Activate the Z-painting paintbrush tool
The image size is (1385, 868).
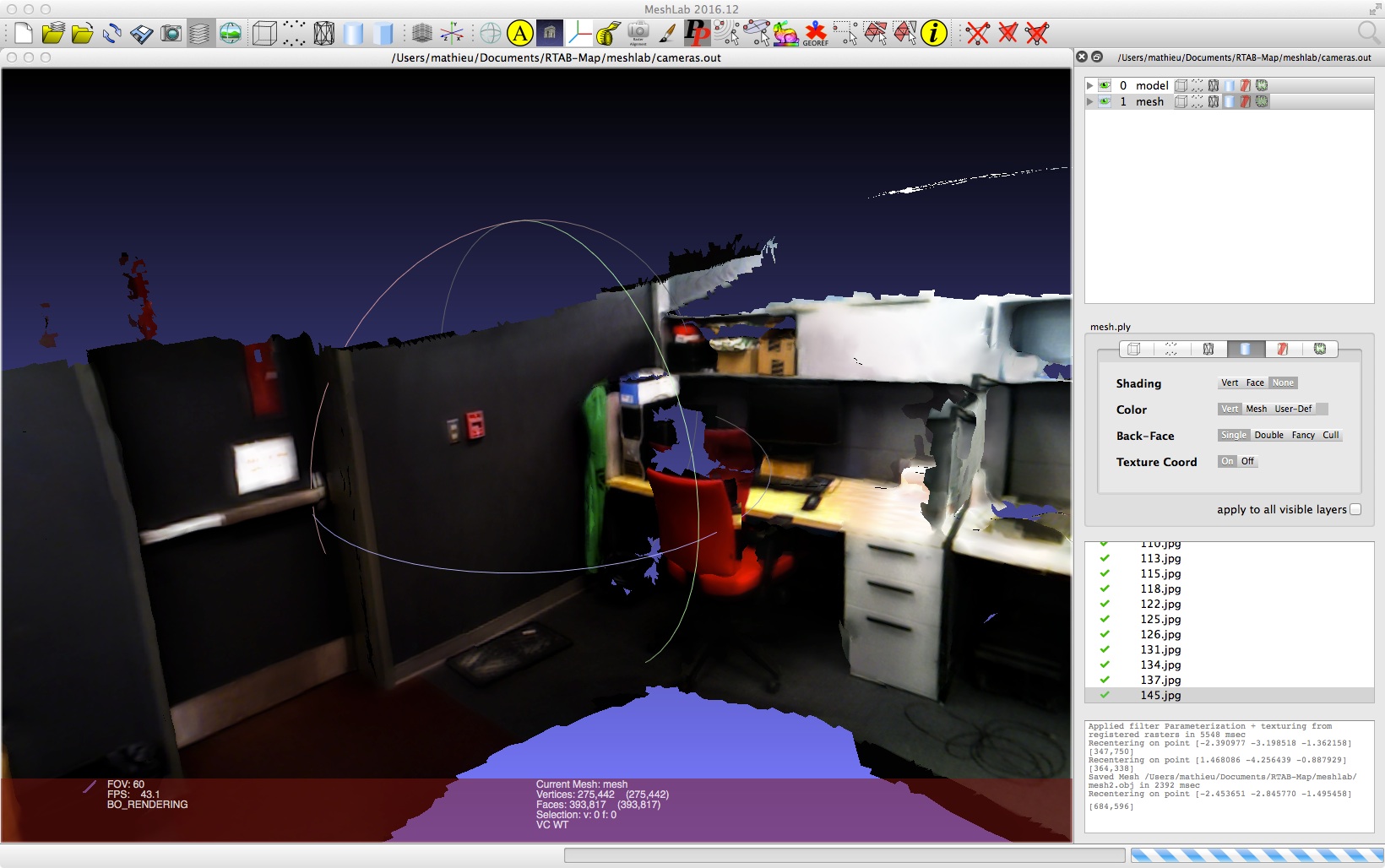[x=667, y=34]
